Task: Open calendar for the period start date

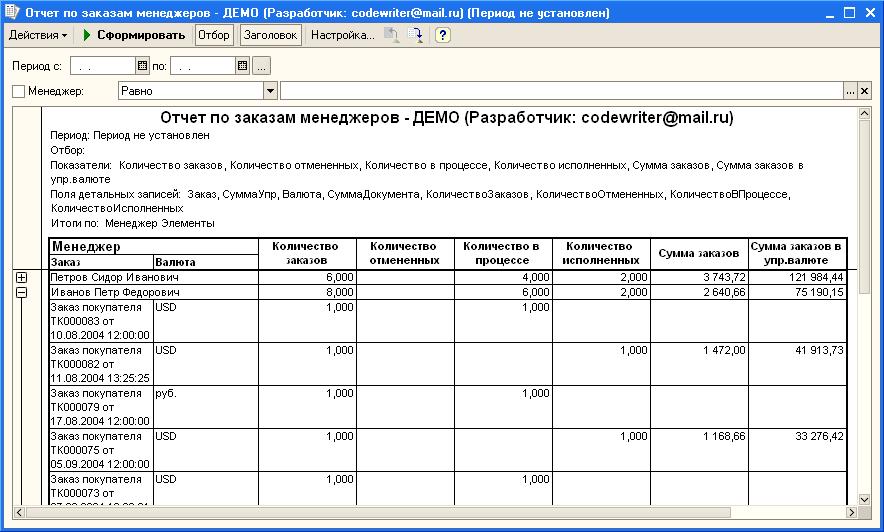Action: [142, 66]
